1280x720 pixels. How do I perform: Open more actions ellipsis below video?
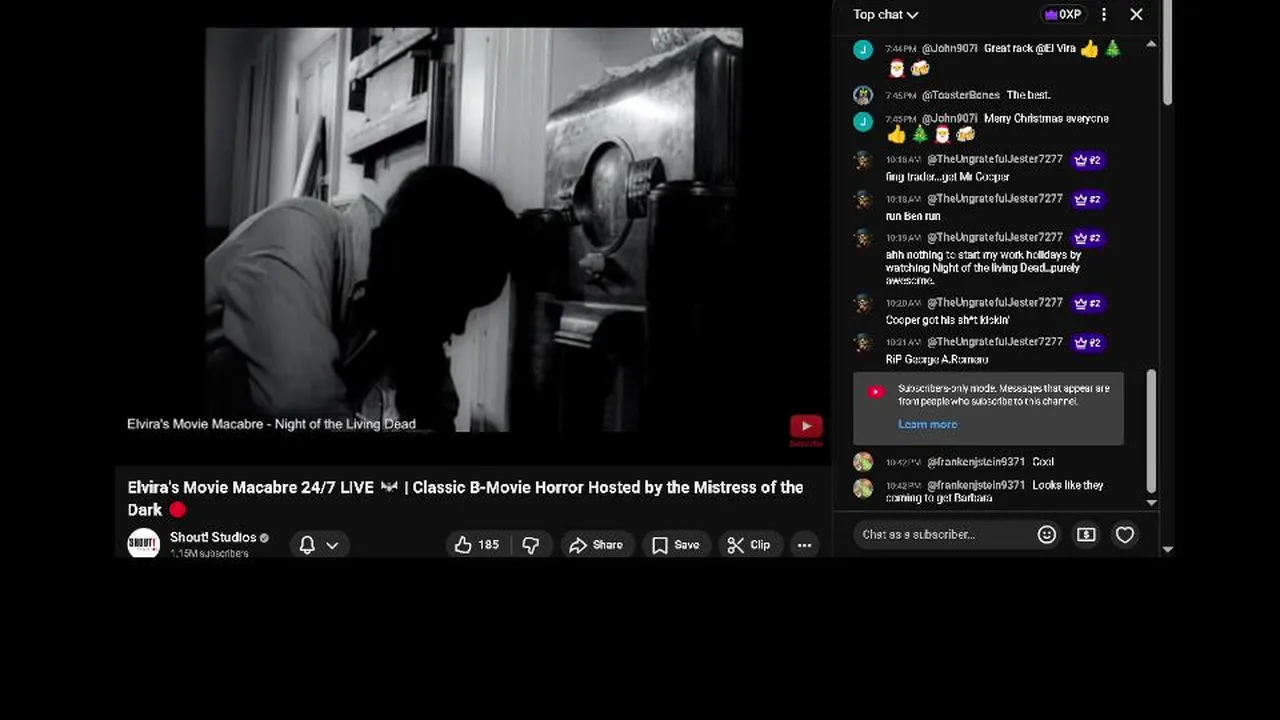point(804,545)
